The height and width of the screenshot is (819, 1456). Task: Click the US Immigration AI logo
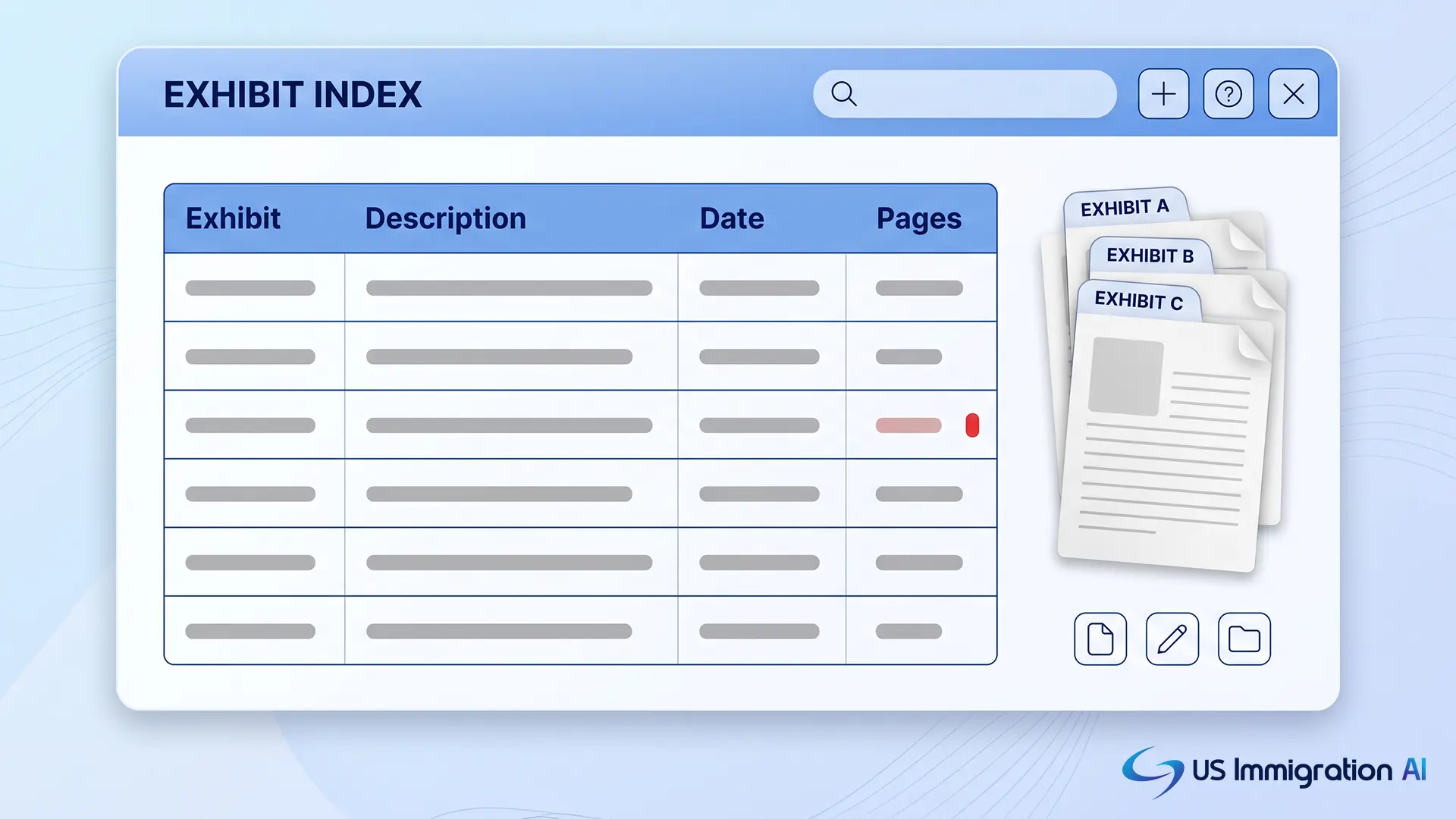click(x=1274, y=771)
